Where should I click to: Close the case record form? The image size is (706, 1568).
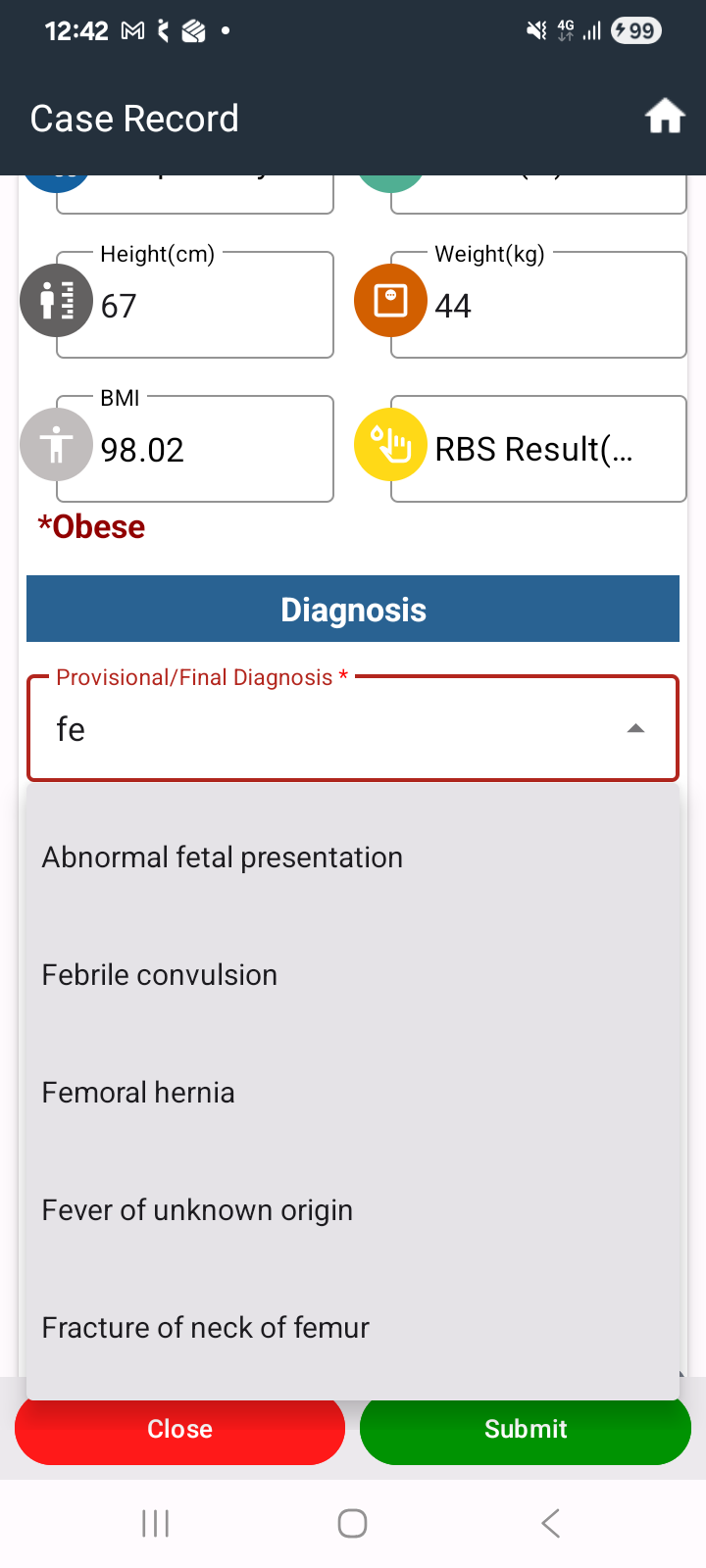179,1430
